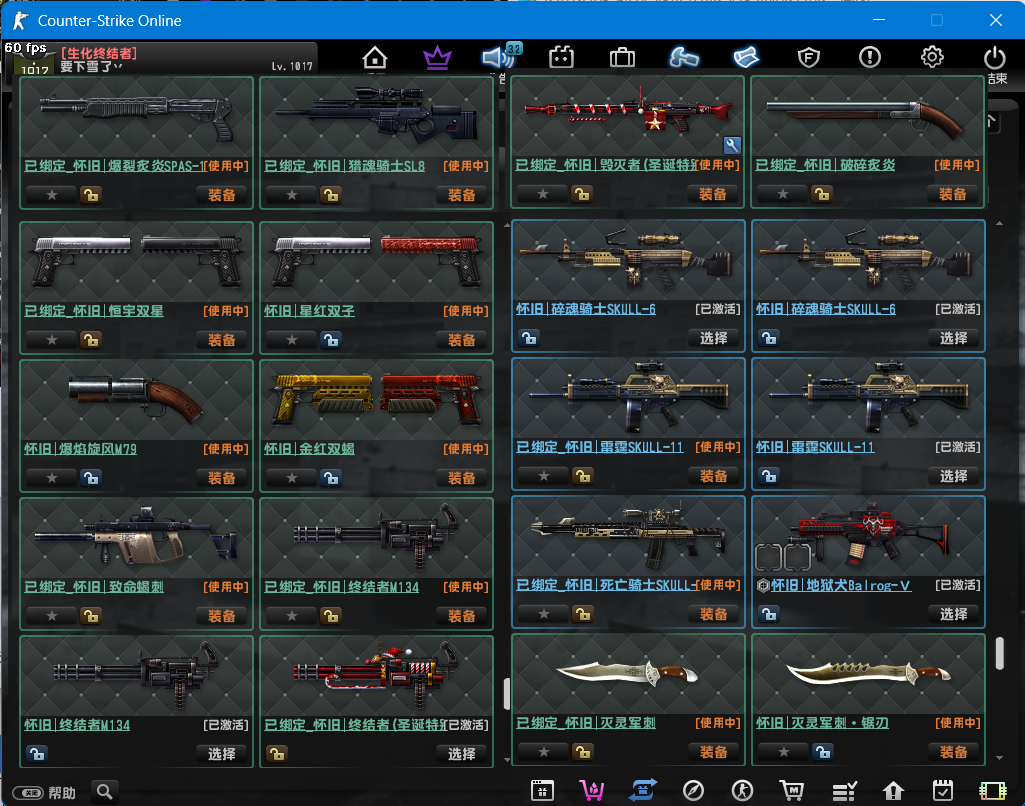Click the power icon to end game
The image size is (1025, 806).
point(994,58)
